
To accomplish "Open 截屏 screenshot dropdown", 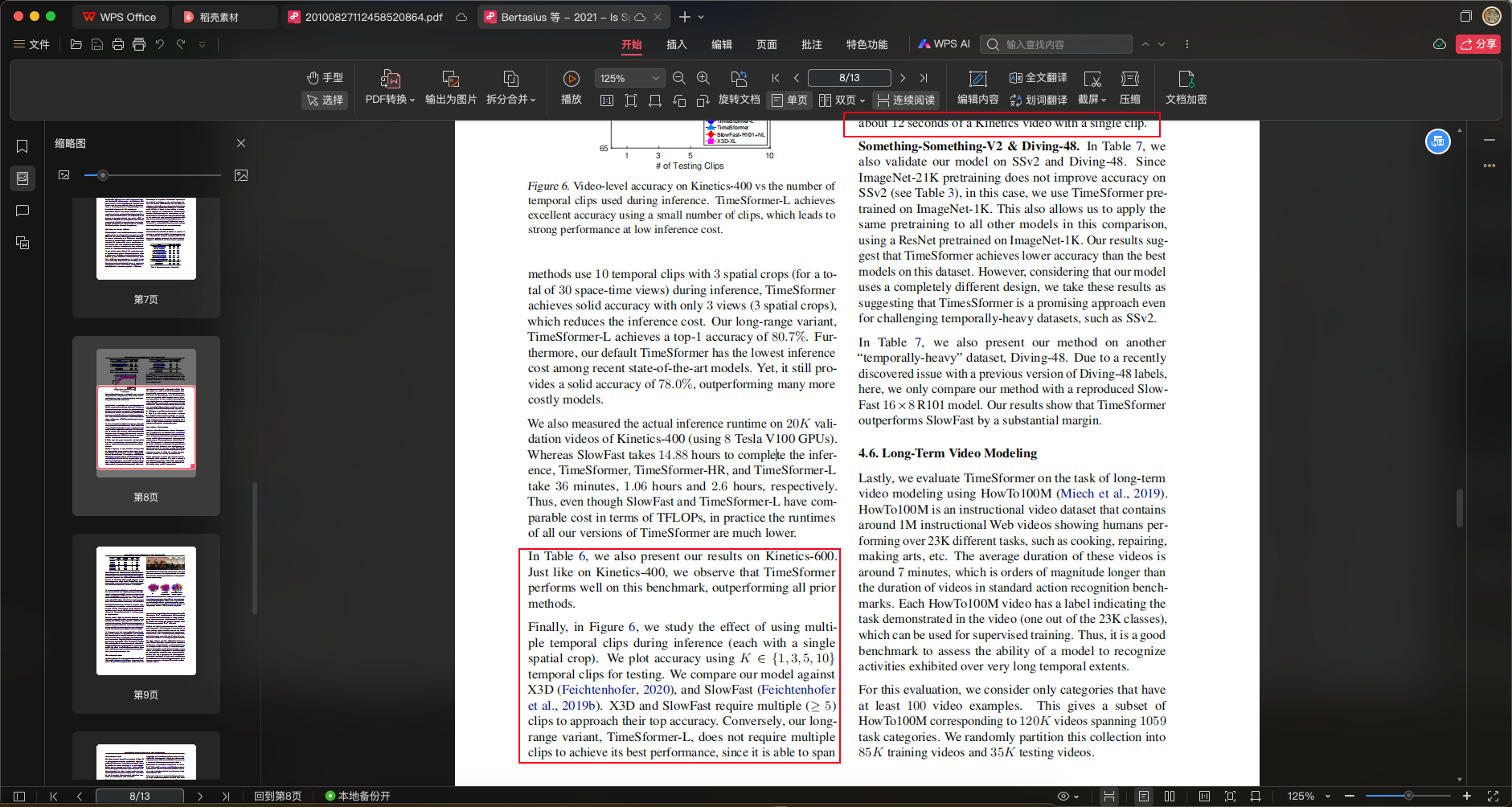I will pyautogui.click(x=1092, y=88).
